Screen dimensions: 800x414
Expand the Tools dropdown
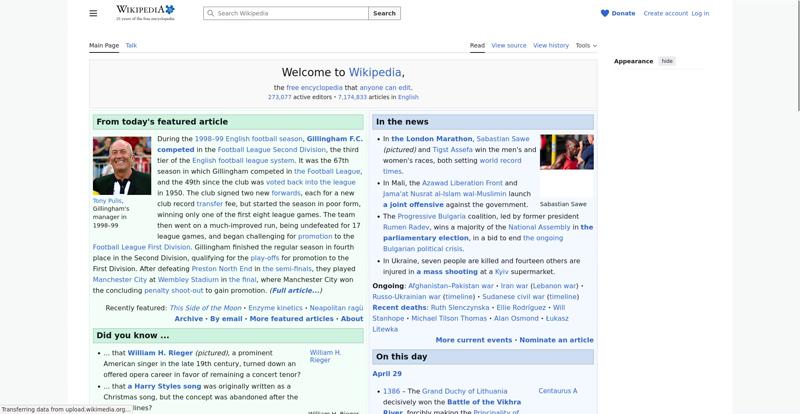click(585, 45)
